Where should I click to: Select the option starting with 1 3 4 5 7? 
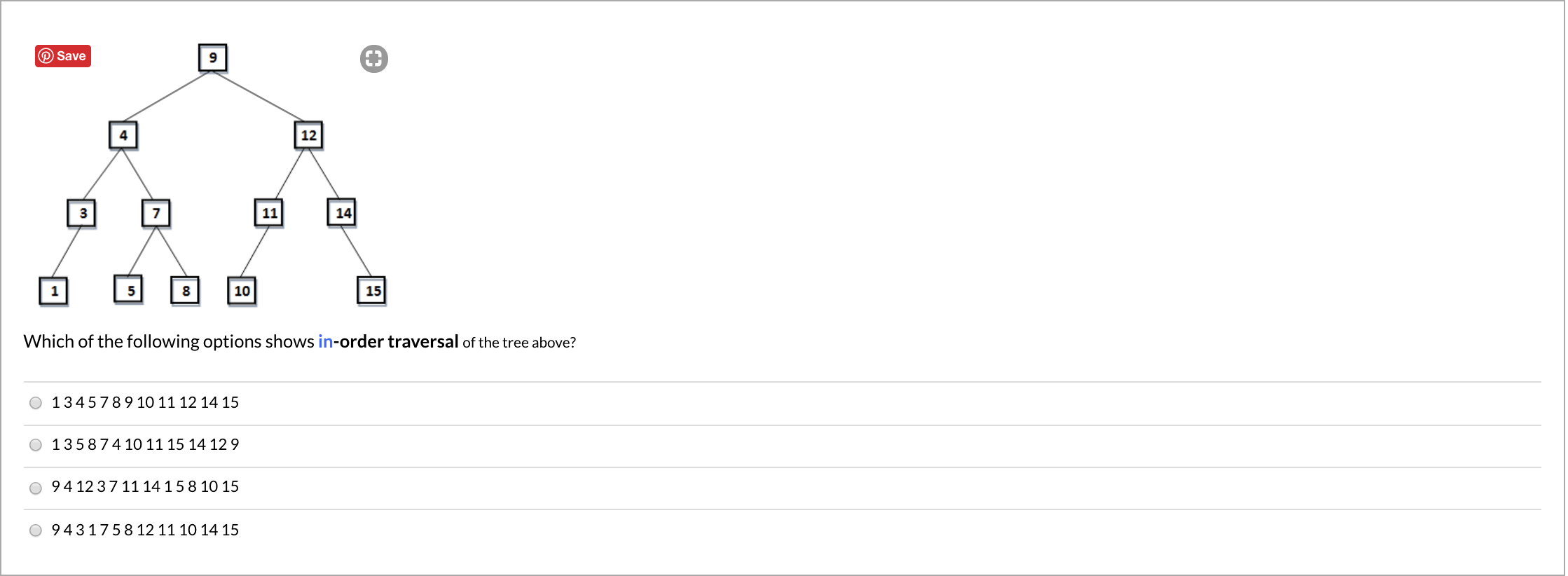36,403
